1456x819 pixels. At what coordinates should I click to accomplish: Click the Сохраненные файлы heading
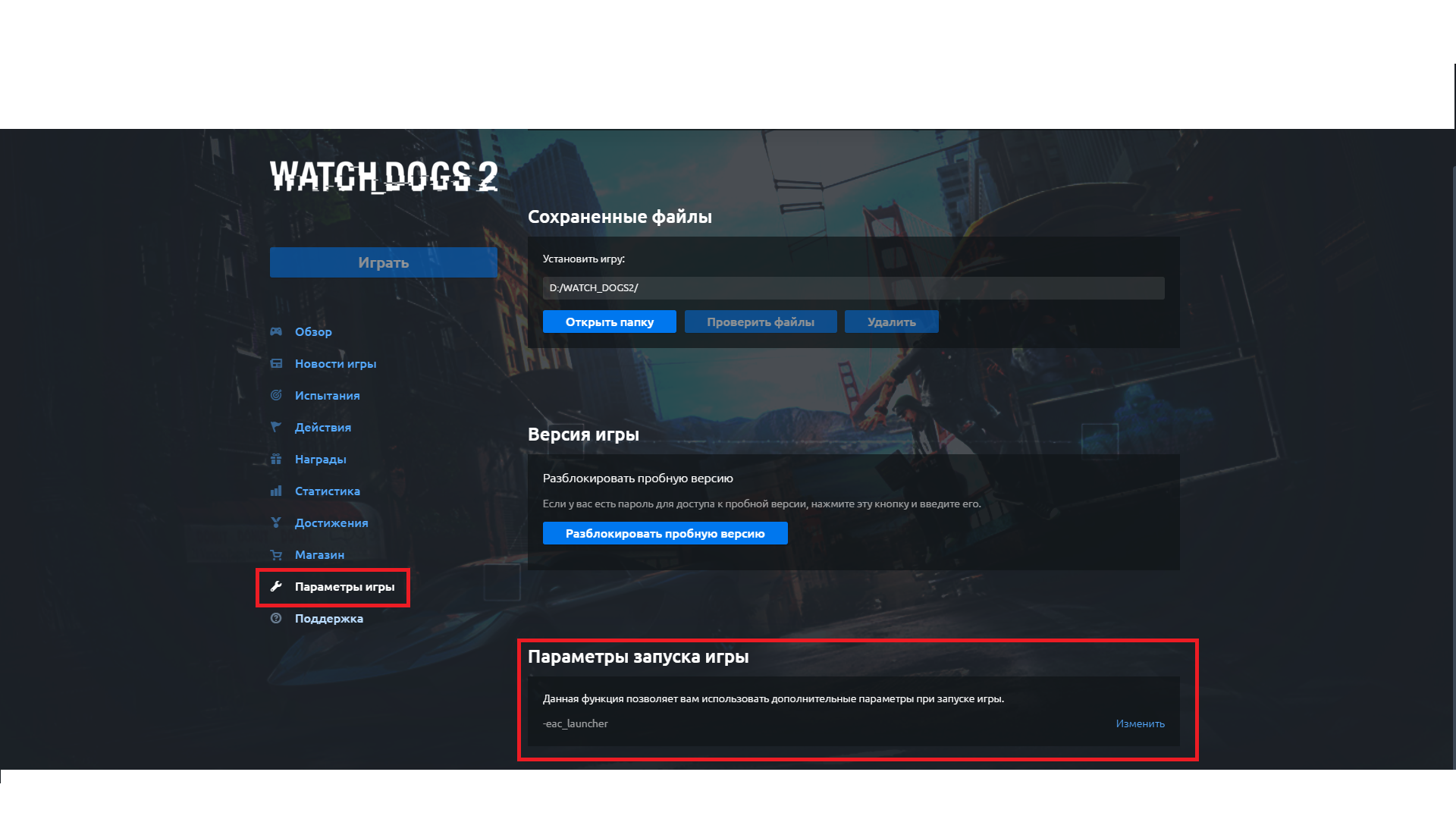620,217
